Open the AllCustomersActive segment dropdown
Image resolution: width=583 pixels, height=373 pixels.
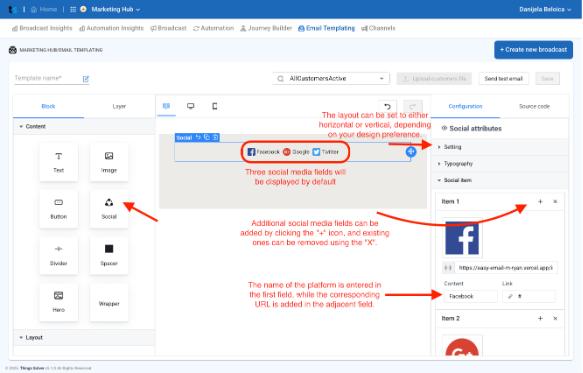pos(331,78)
